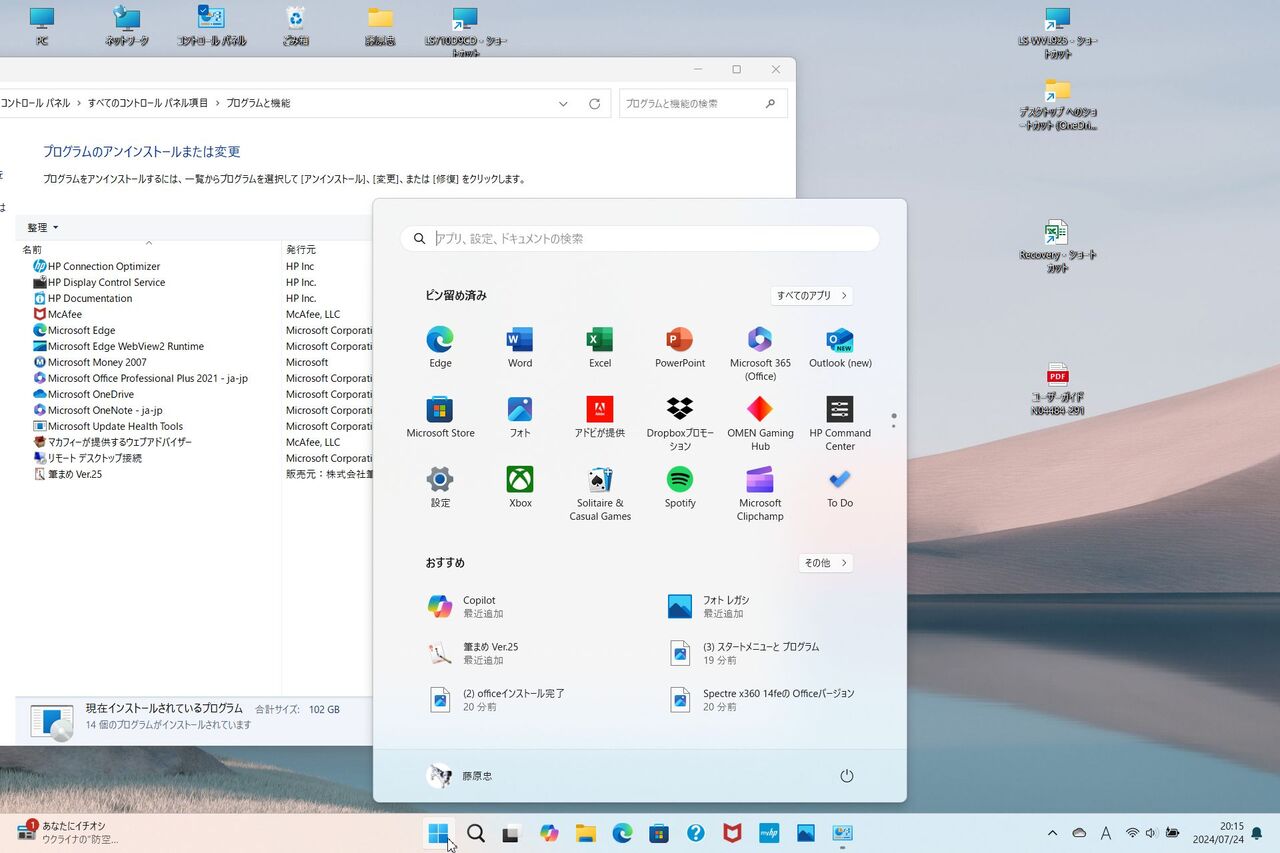Screen dimensions: 1280x853
Task: Open the McAfee icon on the taskbar
Action: tap(732, 833)
